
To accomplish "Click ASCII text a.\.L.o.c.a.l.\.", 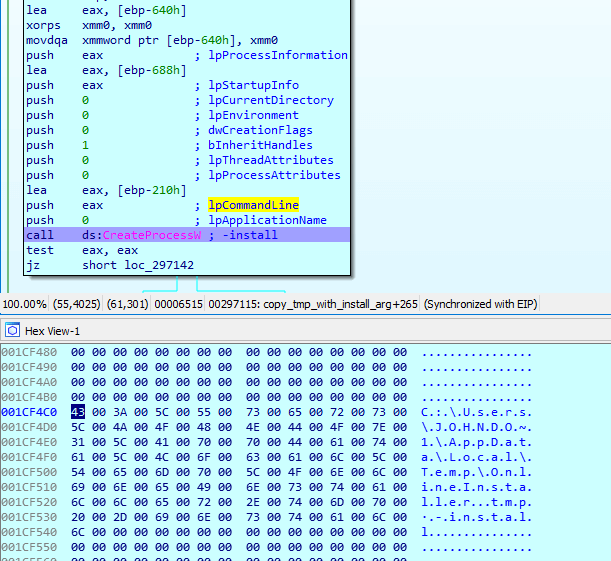I will click(x=476, y=457).
